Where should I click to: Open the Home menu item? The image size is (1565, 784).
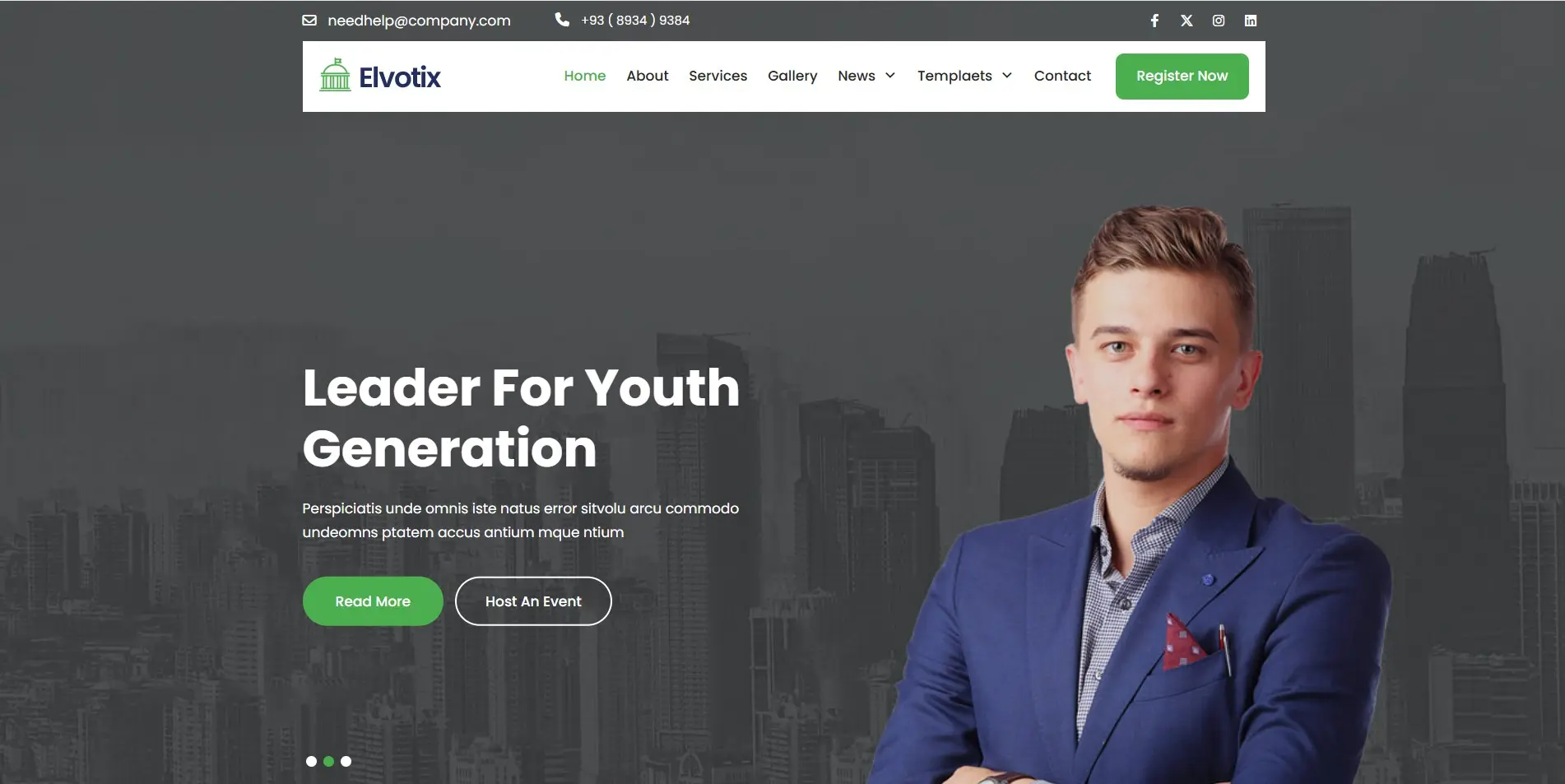pos(585,76)
